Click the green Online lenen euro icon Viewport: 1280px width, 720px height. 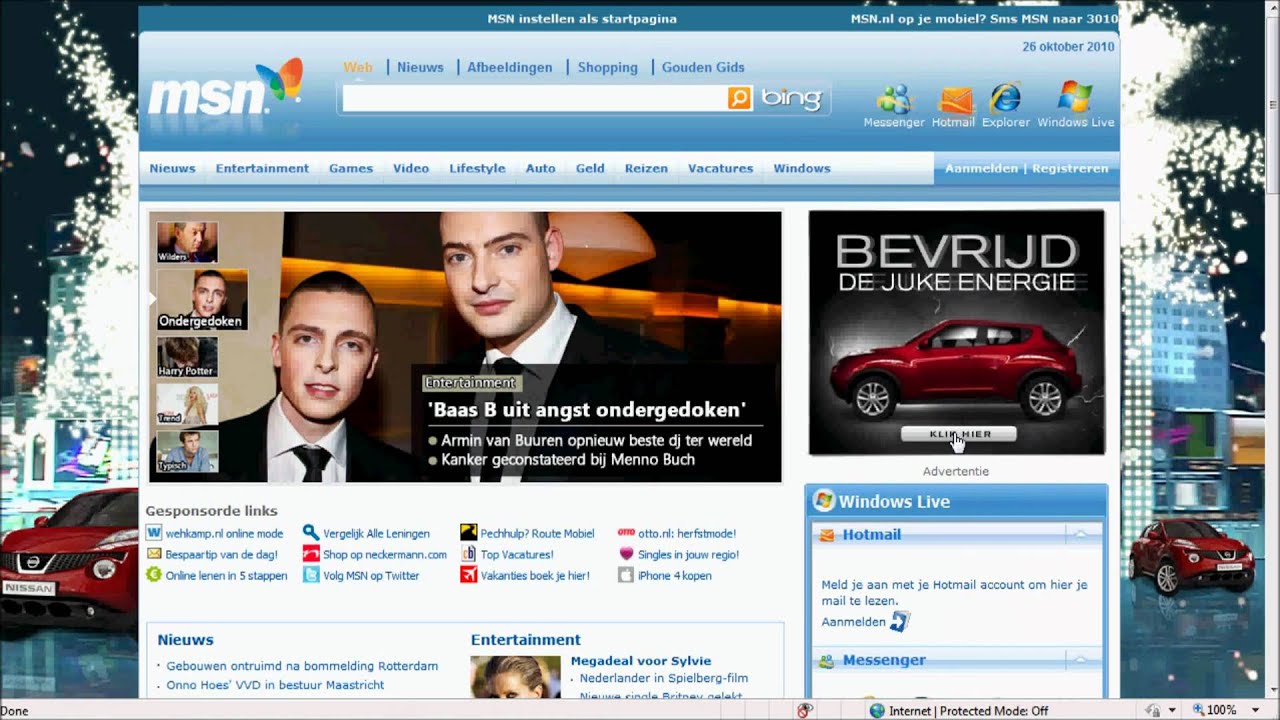click(154, 575)
